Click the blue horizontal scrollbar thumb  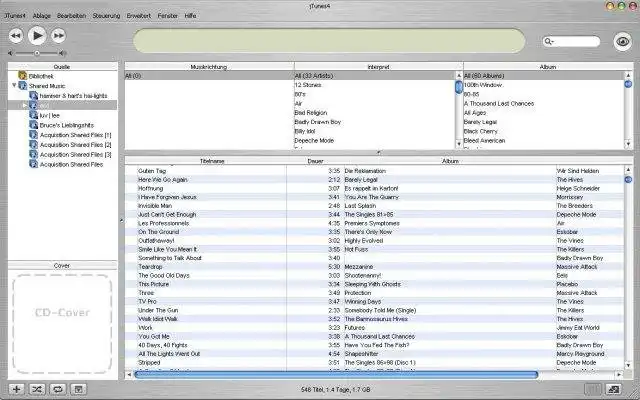336,374
